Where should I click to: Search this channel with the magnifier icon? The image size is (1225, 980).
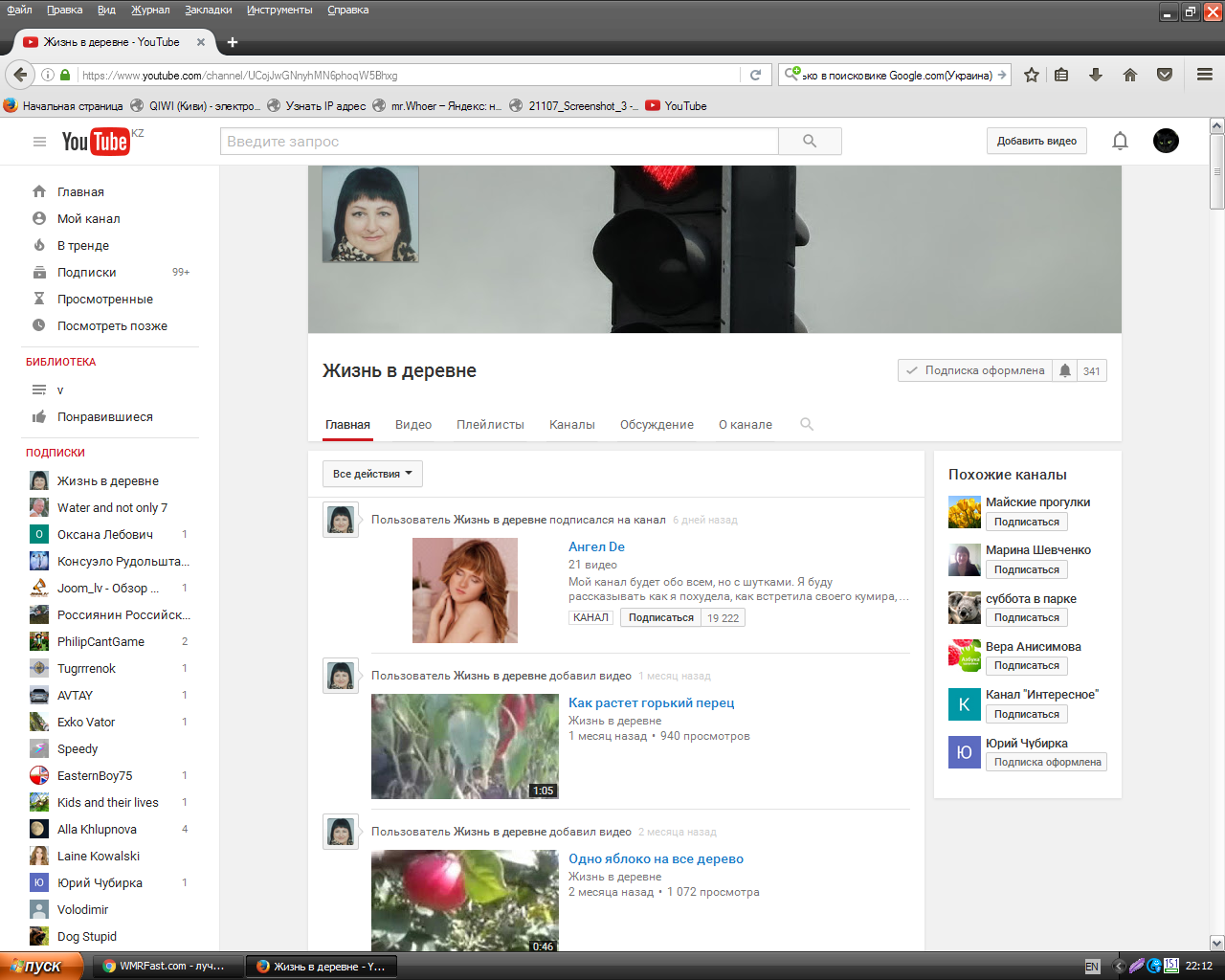[x=807, y=424]
